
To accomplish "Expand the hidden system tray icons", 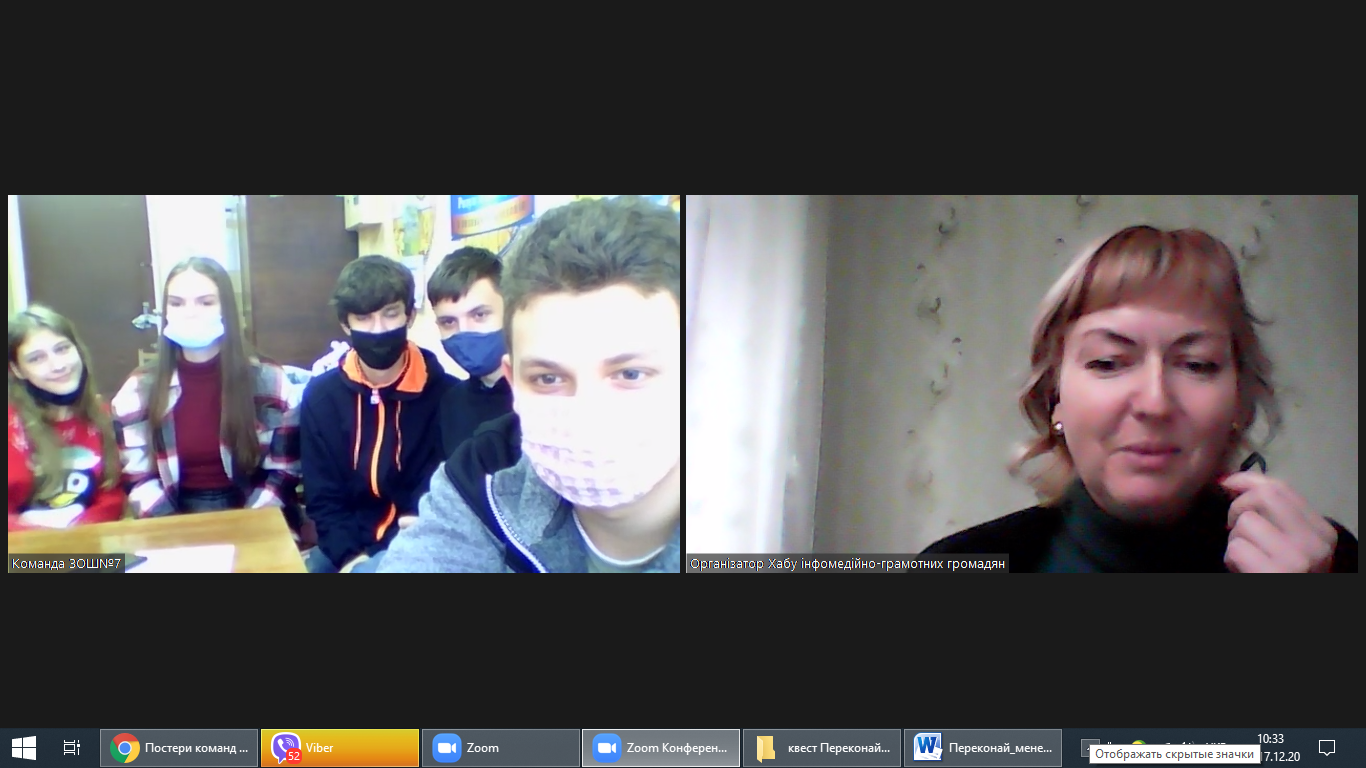I will pos(1090,746).
